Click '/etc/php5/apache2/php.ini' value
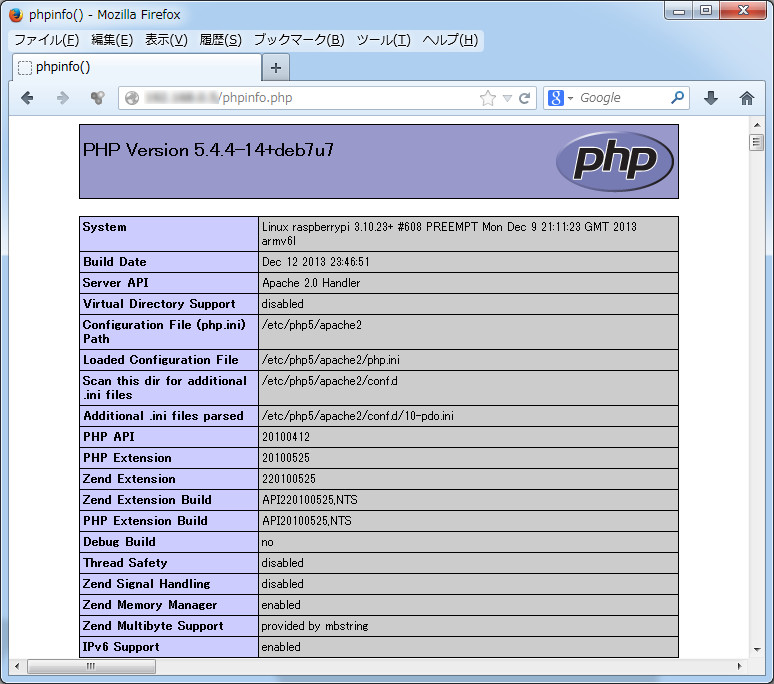This screenshot has width=774, height=684. tap(331, 360)
